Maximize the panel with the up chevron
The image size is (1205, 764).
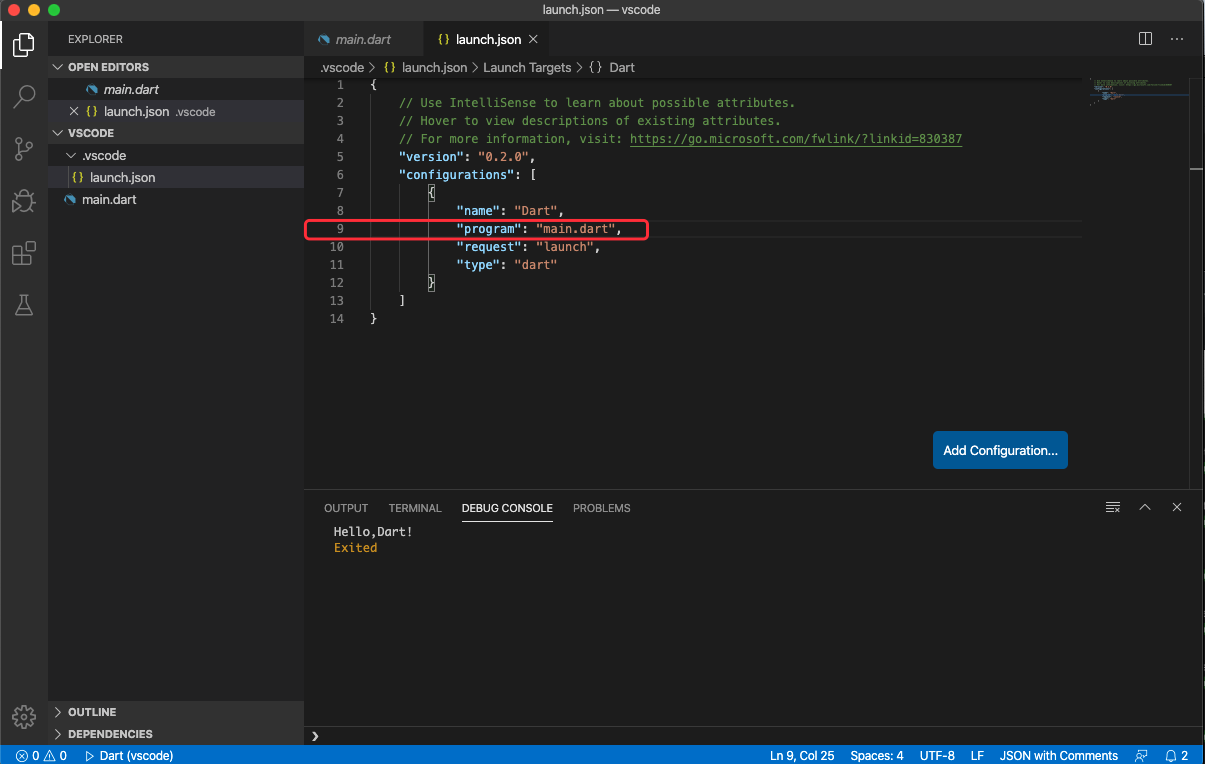1145,507
